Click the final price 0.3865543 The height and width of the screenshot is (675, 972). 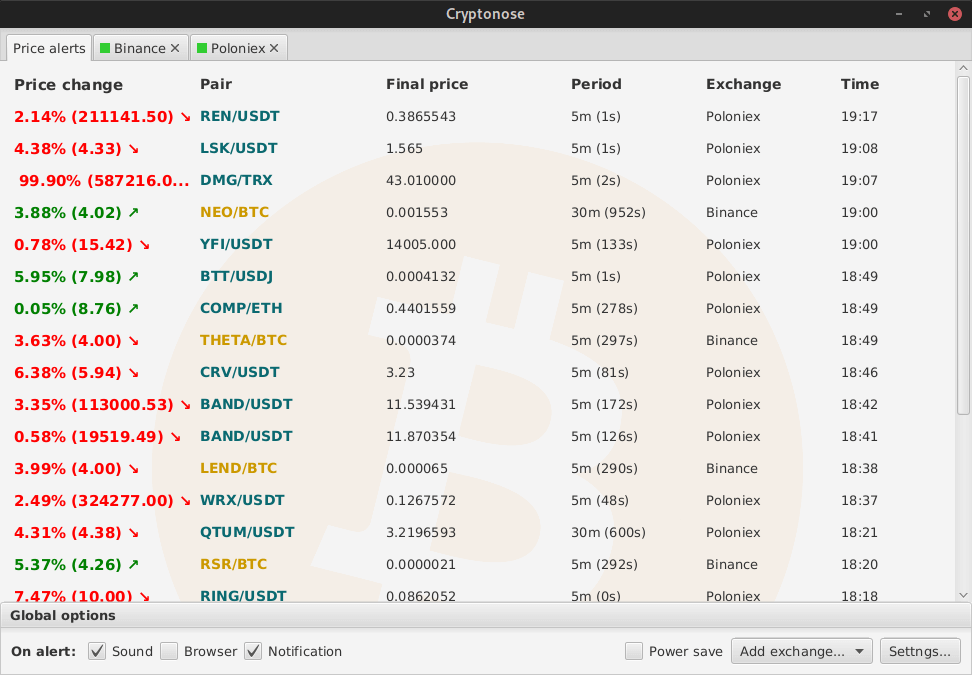click(x=421, y=117)
